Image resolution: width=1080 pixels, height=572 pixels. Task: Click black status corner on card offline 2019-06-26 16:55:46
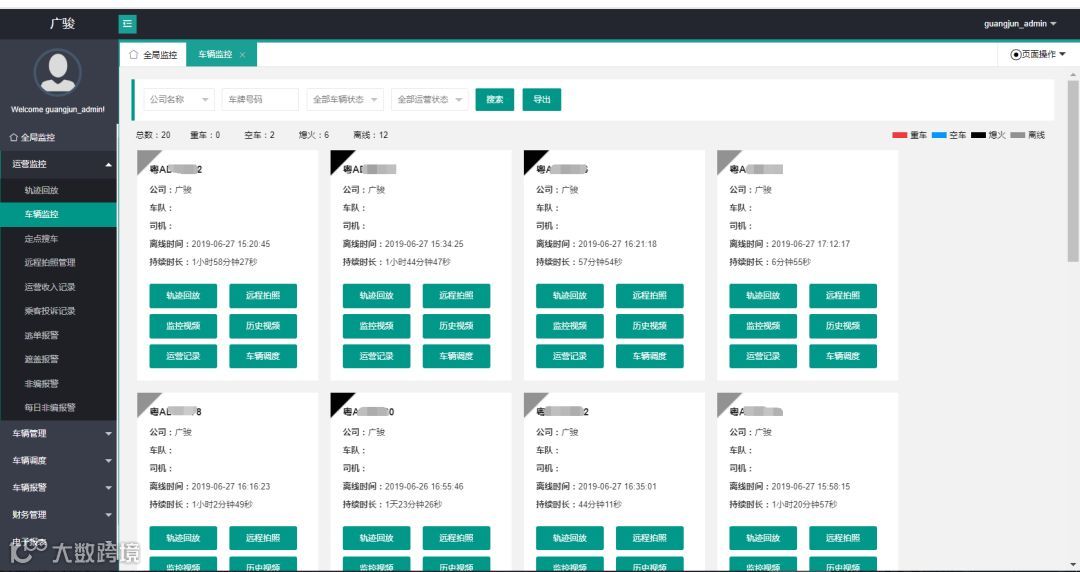340,402
